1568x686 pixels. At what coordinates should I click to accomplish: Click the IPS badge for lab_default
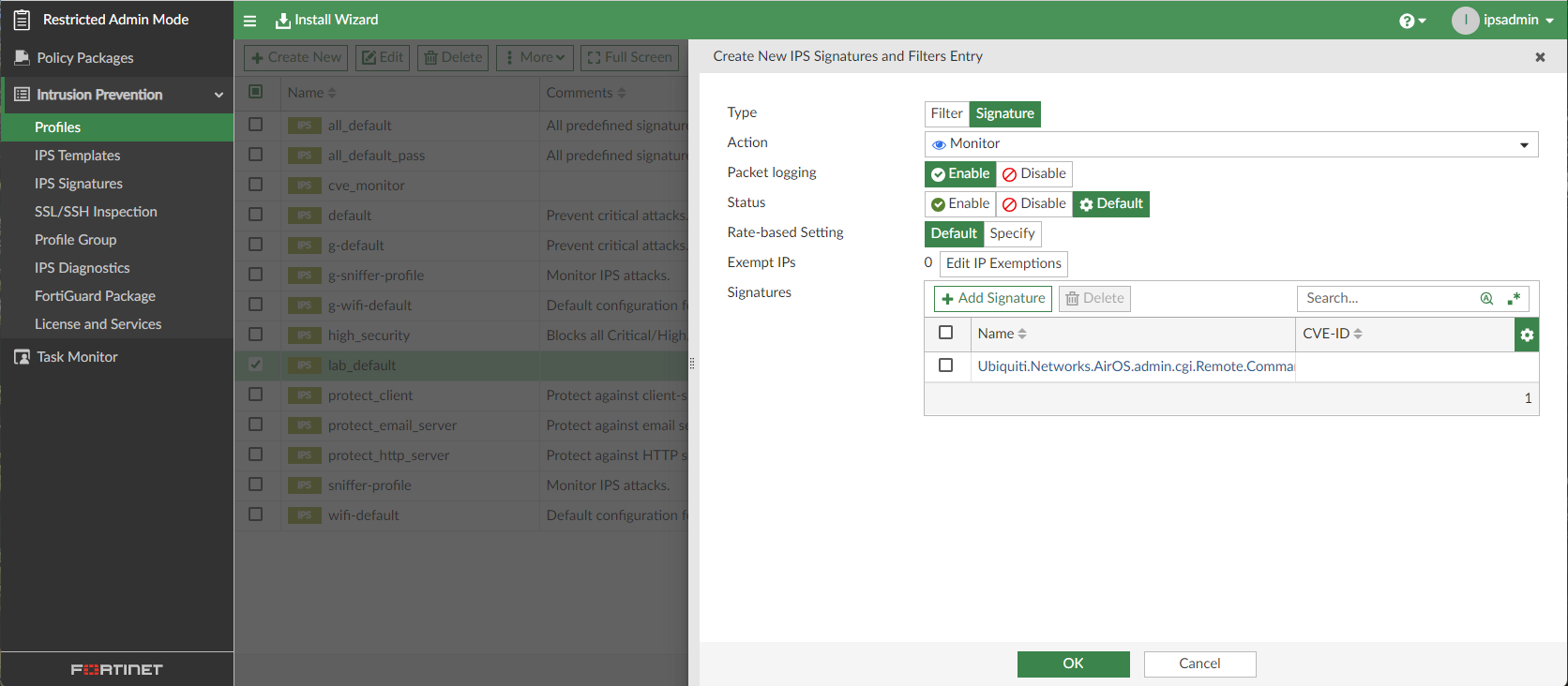pos(304,365)
